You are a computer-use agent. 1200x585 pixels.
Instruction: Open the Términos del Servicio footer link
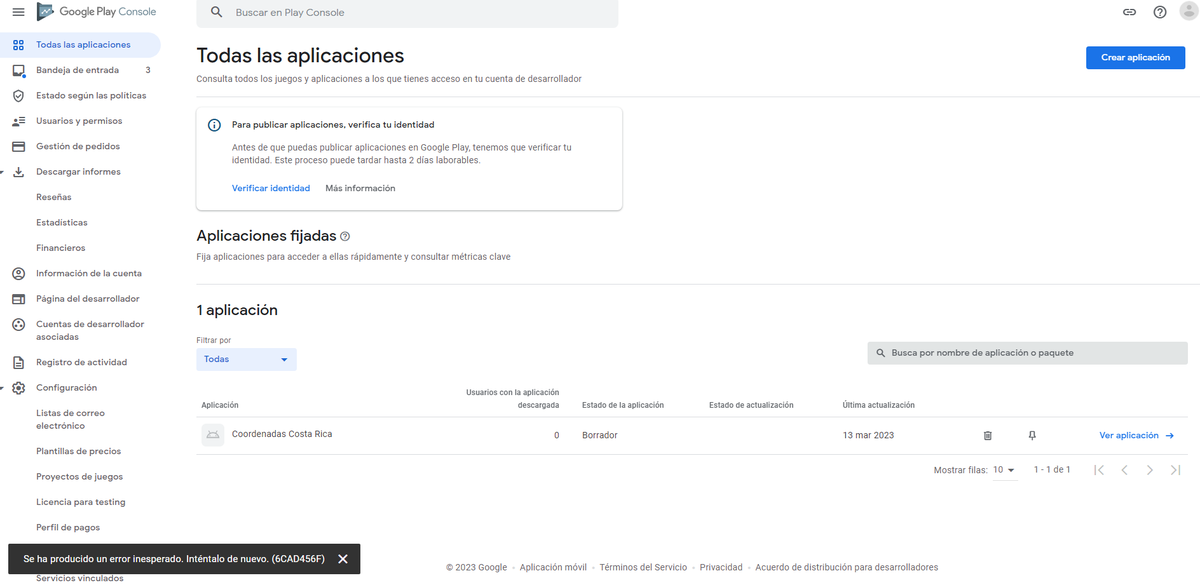643,567
